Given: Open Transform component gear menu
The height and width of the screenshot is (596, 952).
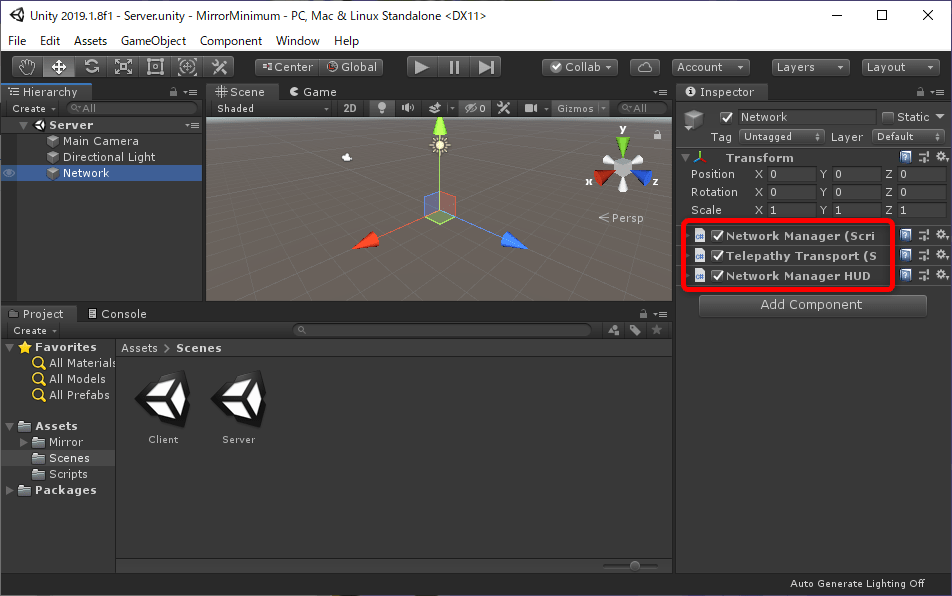Looking at the screenshot, I should pos(942,157).
